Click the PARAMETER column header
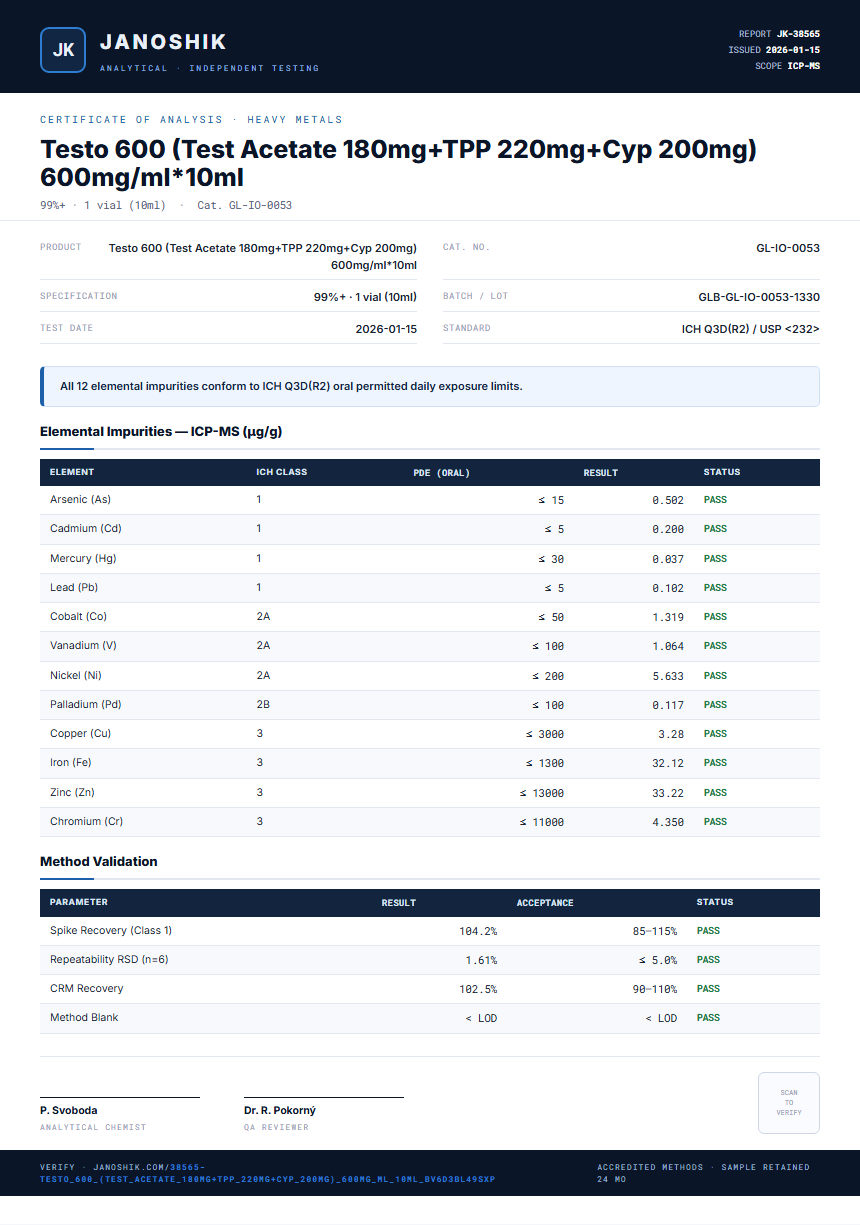Viewport: 860px width, 1225px height. [79, 902]
